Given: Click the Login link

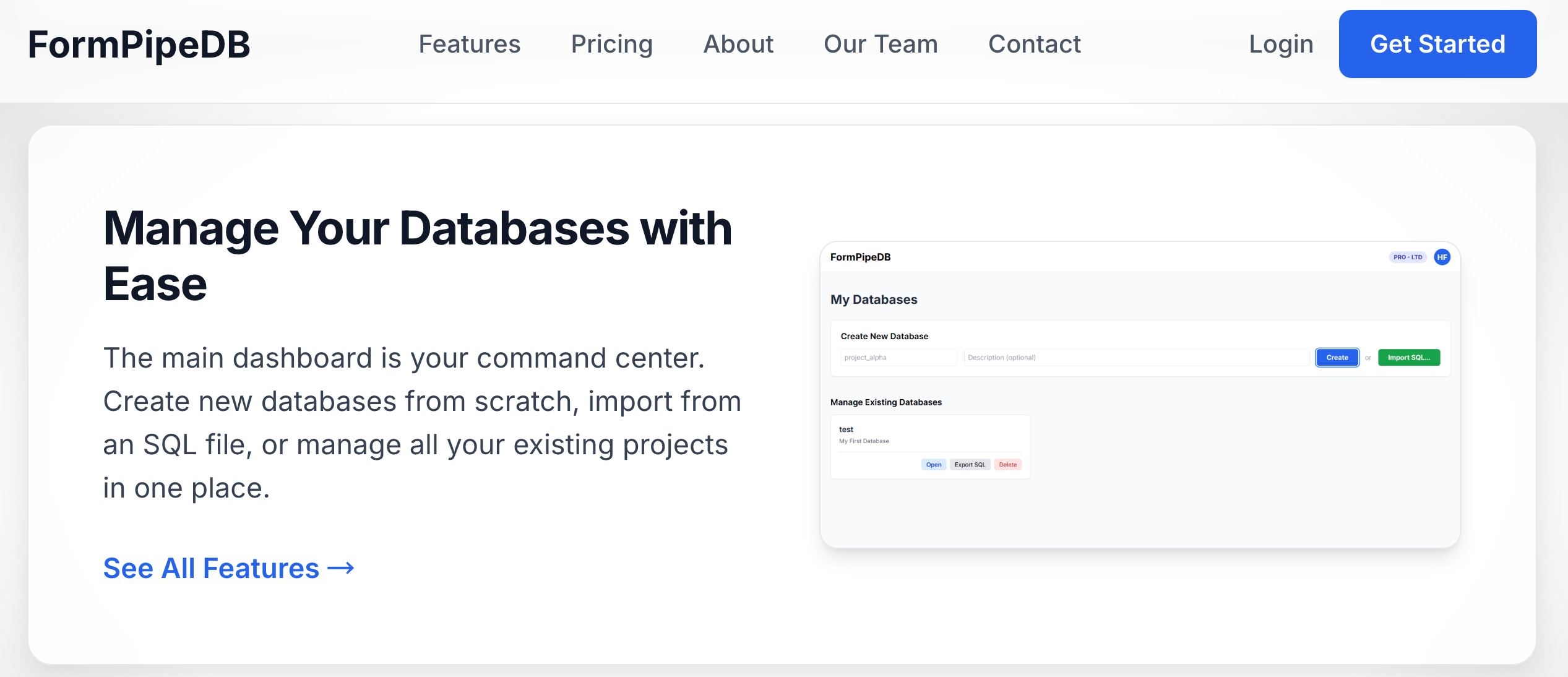Looking at the screenshot, I should coord(1281,45).
